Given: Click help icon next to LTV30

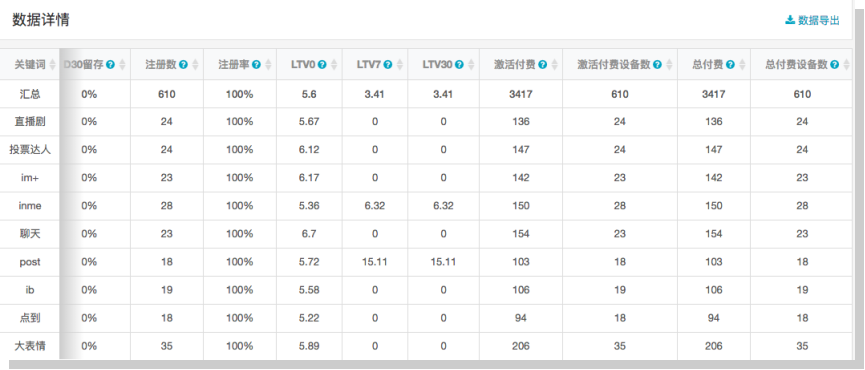Looking at the screenshot, I should click(459, 65).
